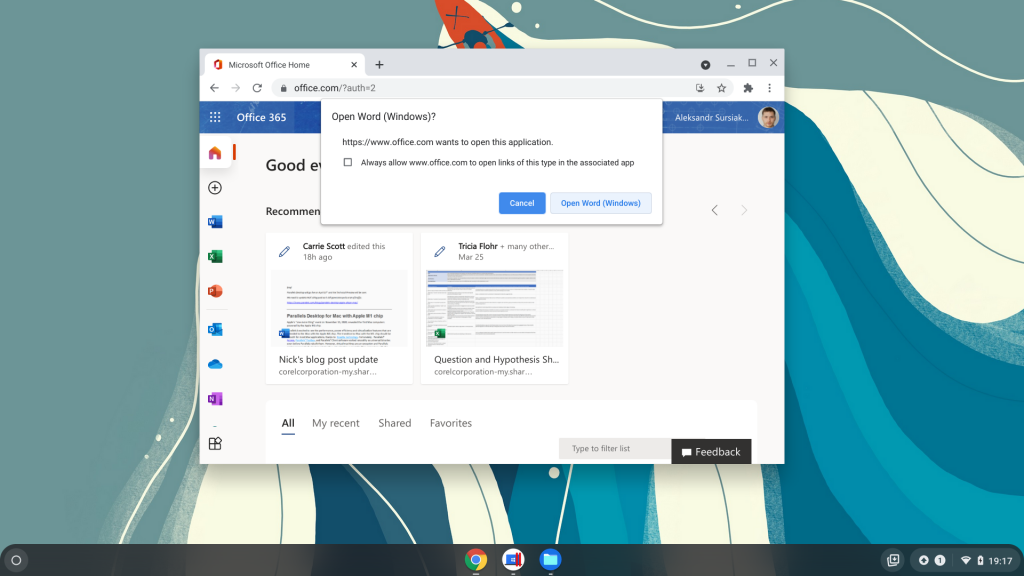
Task: Click the Create new plus icon
Action: 215,188
